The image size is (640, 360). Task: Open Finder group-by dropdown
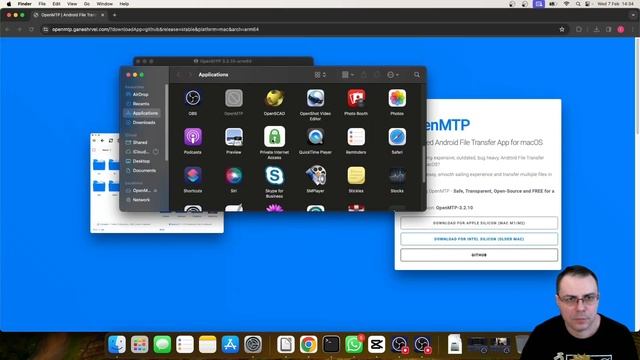pyautogui.click(x=348, y=75)
